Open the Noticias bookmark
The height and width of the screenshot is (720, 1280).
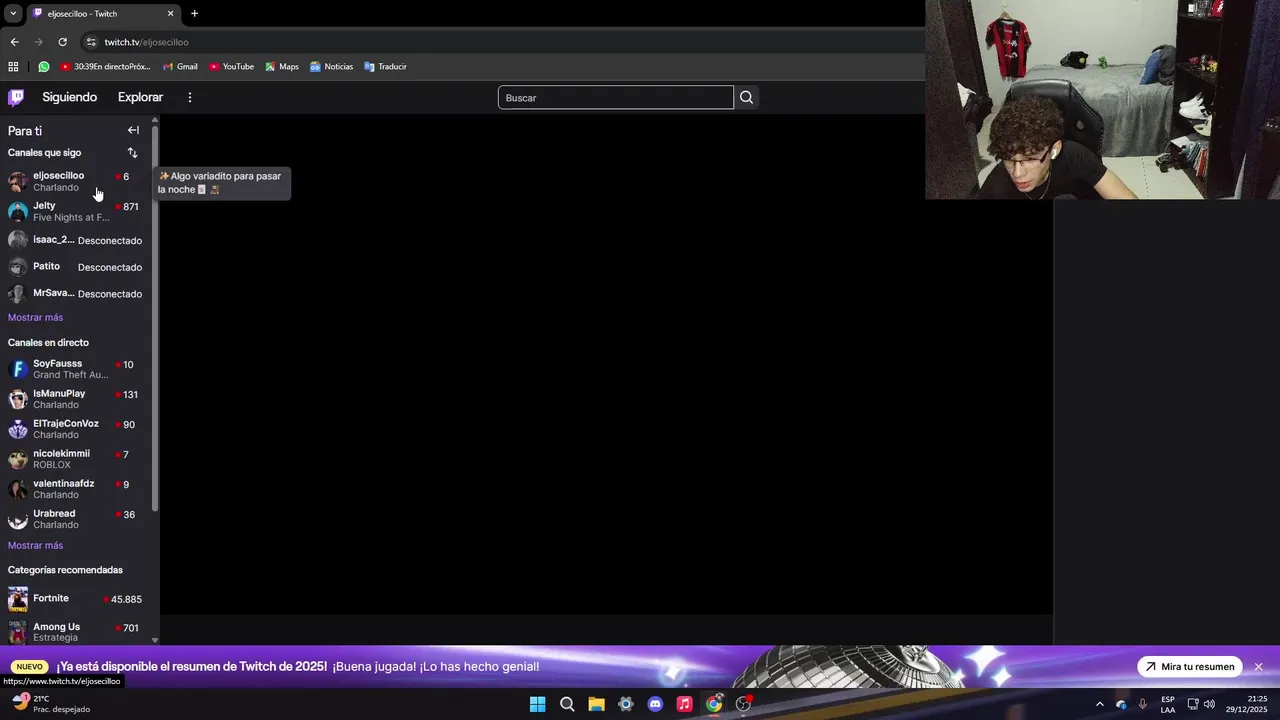point(331,67)
